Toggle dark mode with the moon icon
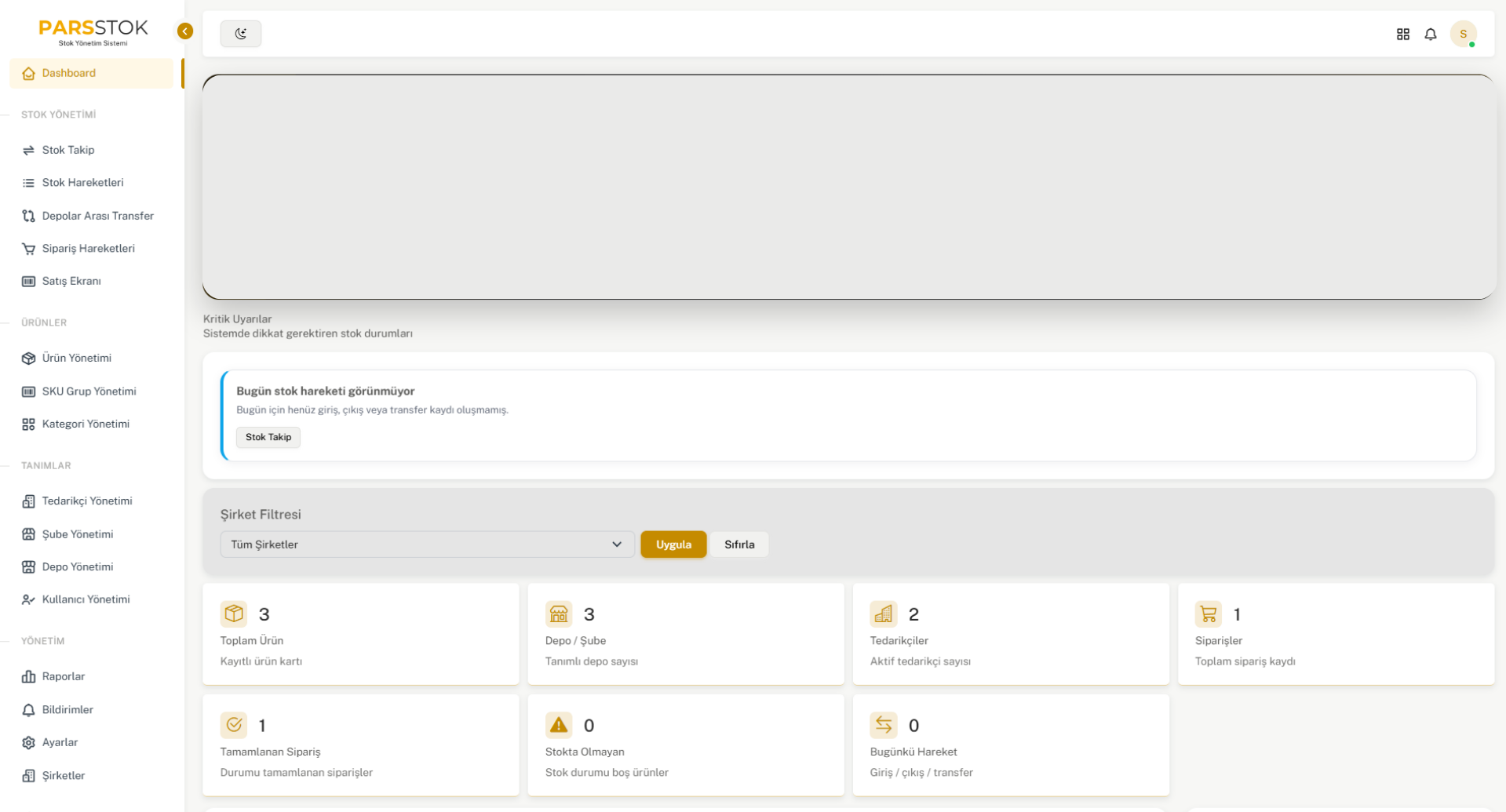This screenshot has height=812, width=1506. click(241, 34)
